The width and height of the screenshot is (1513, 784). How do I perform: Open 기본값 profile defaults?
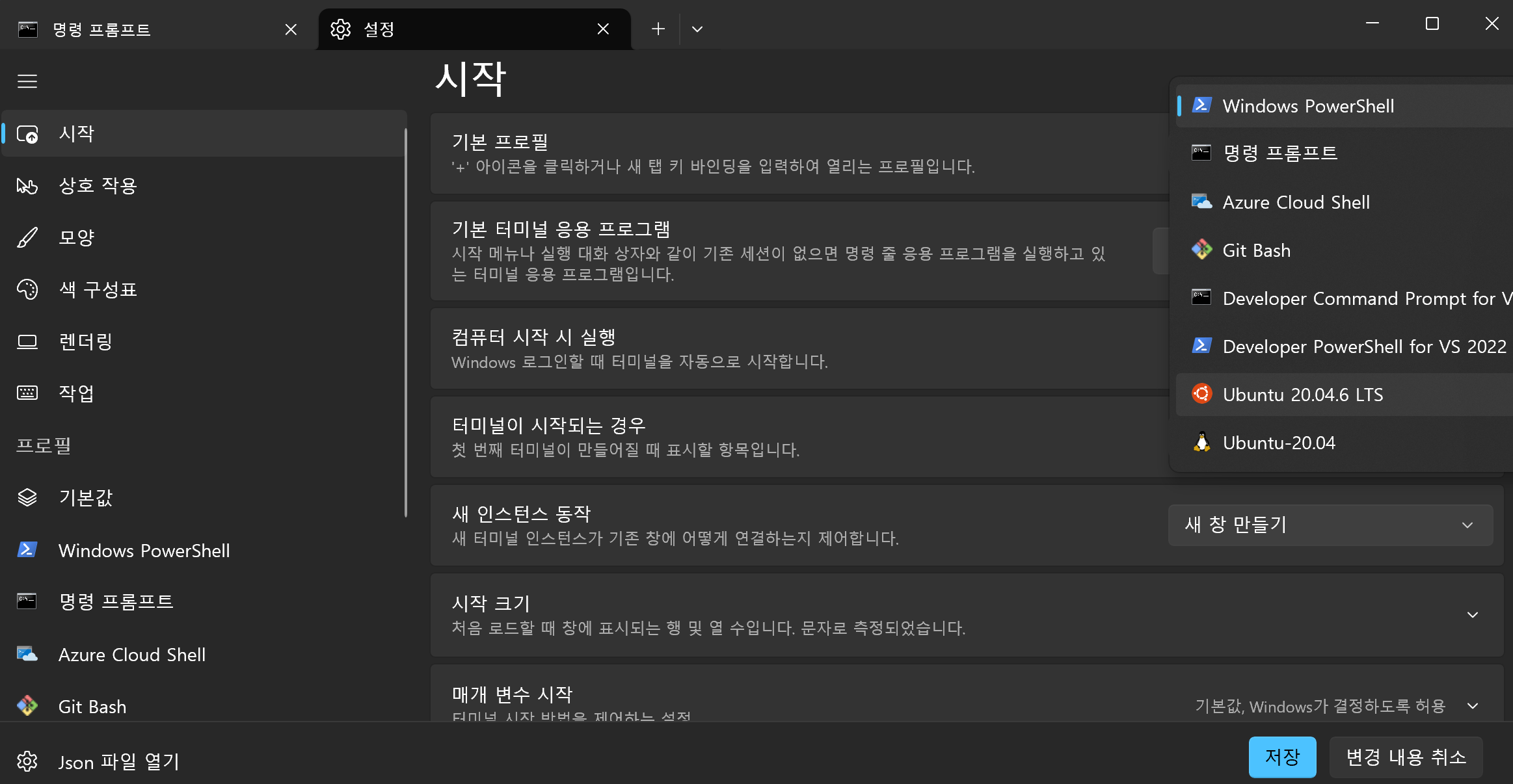coord(204,497)
